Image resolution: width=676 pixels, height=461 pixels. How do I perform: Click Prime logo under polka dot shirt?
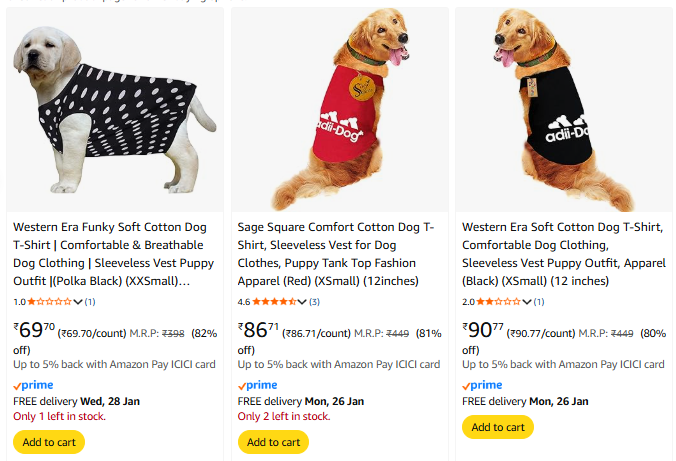click(33, 386)
